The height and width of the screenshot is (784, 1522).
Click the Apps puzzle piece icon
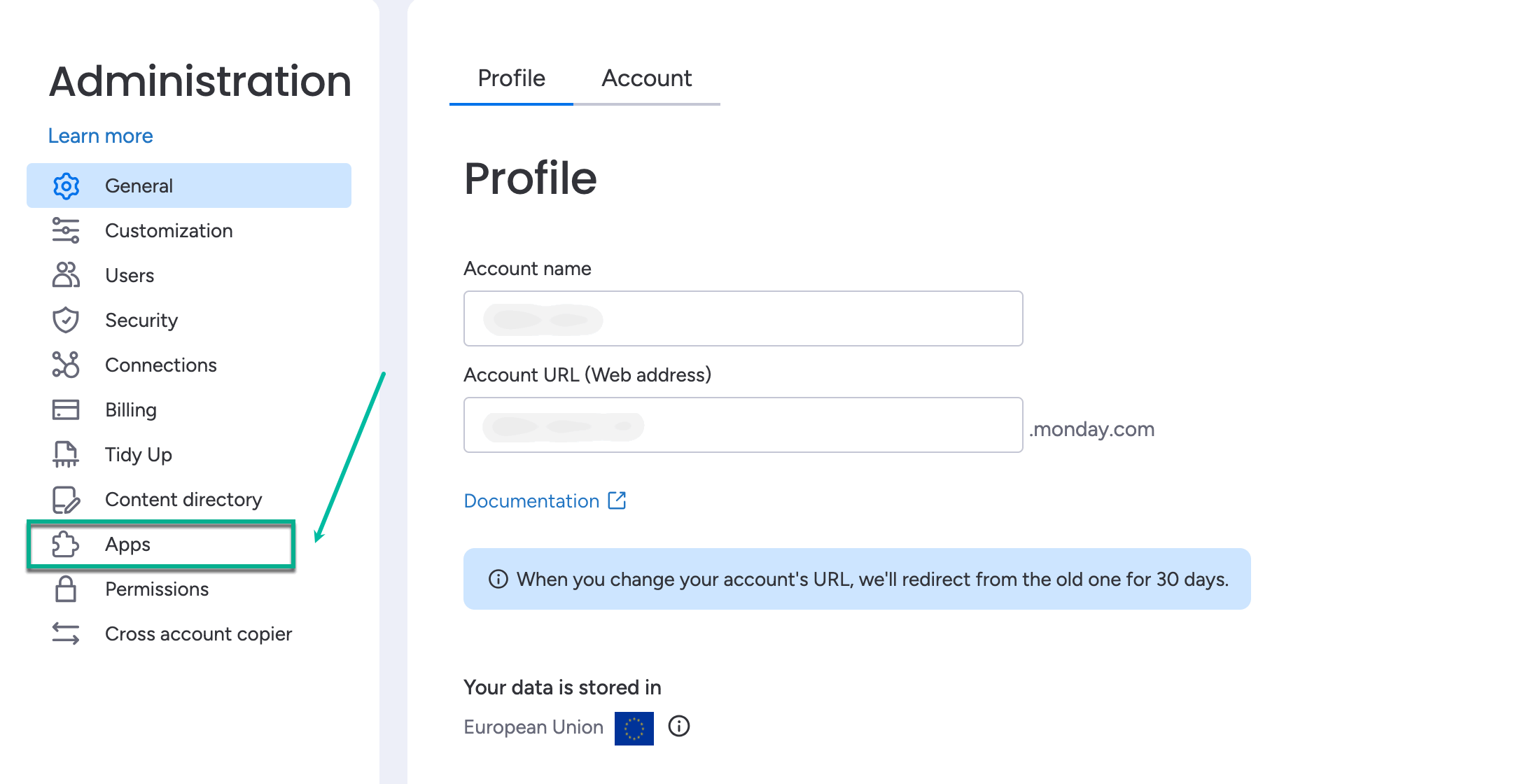[66, 544]
